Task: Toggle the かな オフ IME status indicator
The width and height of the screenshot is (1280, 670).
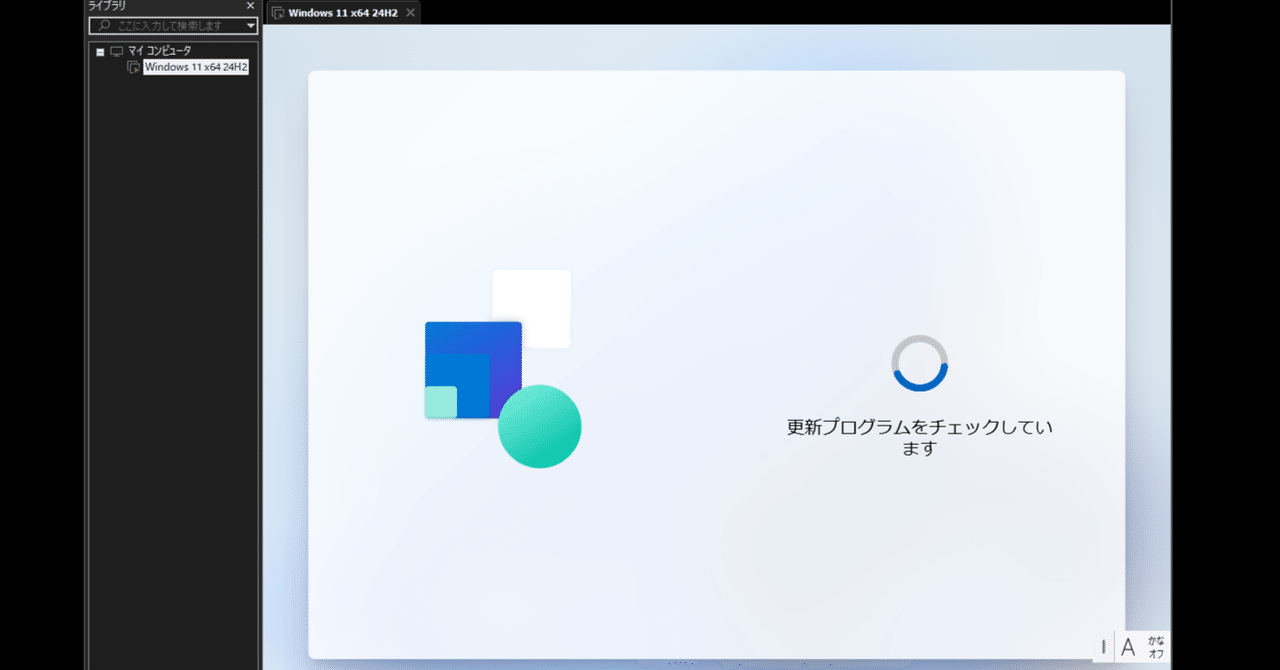Action: pos(1158,647)
